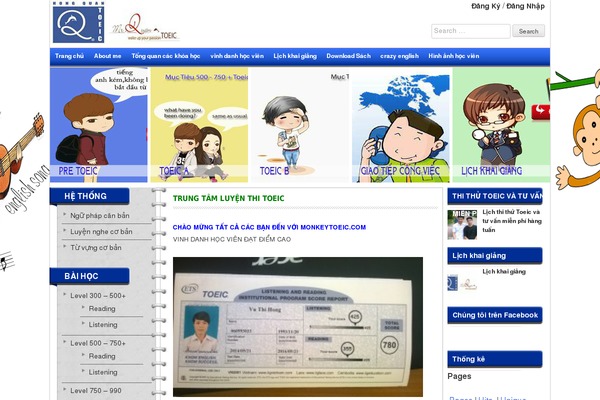Click THI THỬ TOEIC VÀ TƯ VẤN header
The width and height of the screenshot is (600, 400).
pyautogui.click(x=495, y=196)
